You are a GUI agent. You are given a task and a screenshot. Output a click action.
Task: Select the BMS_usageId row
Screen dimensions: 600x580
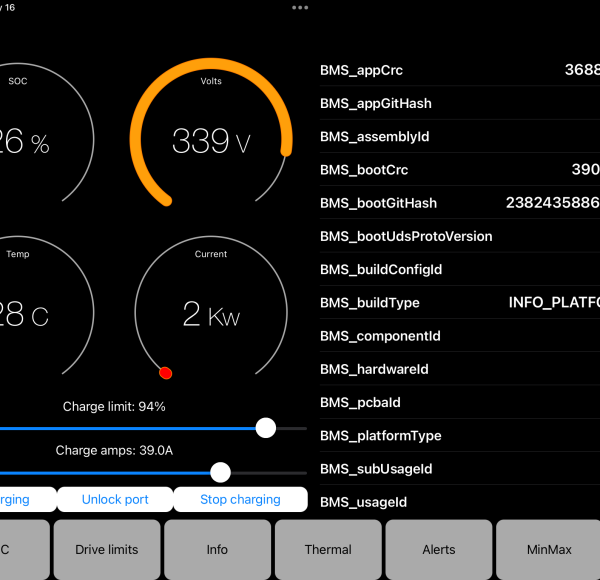460,502
